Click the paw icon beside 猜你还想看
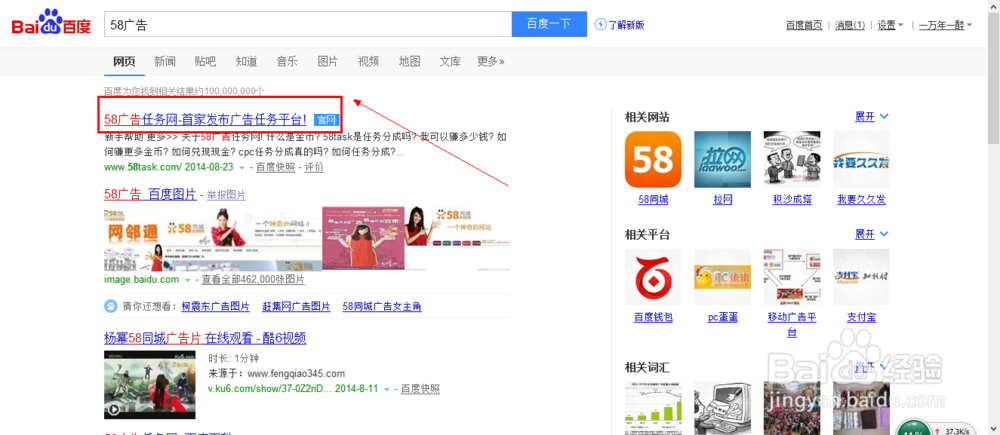Viewport: 1000px width, 435px height. [x=110, y=307]
